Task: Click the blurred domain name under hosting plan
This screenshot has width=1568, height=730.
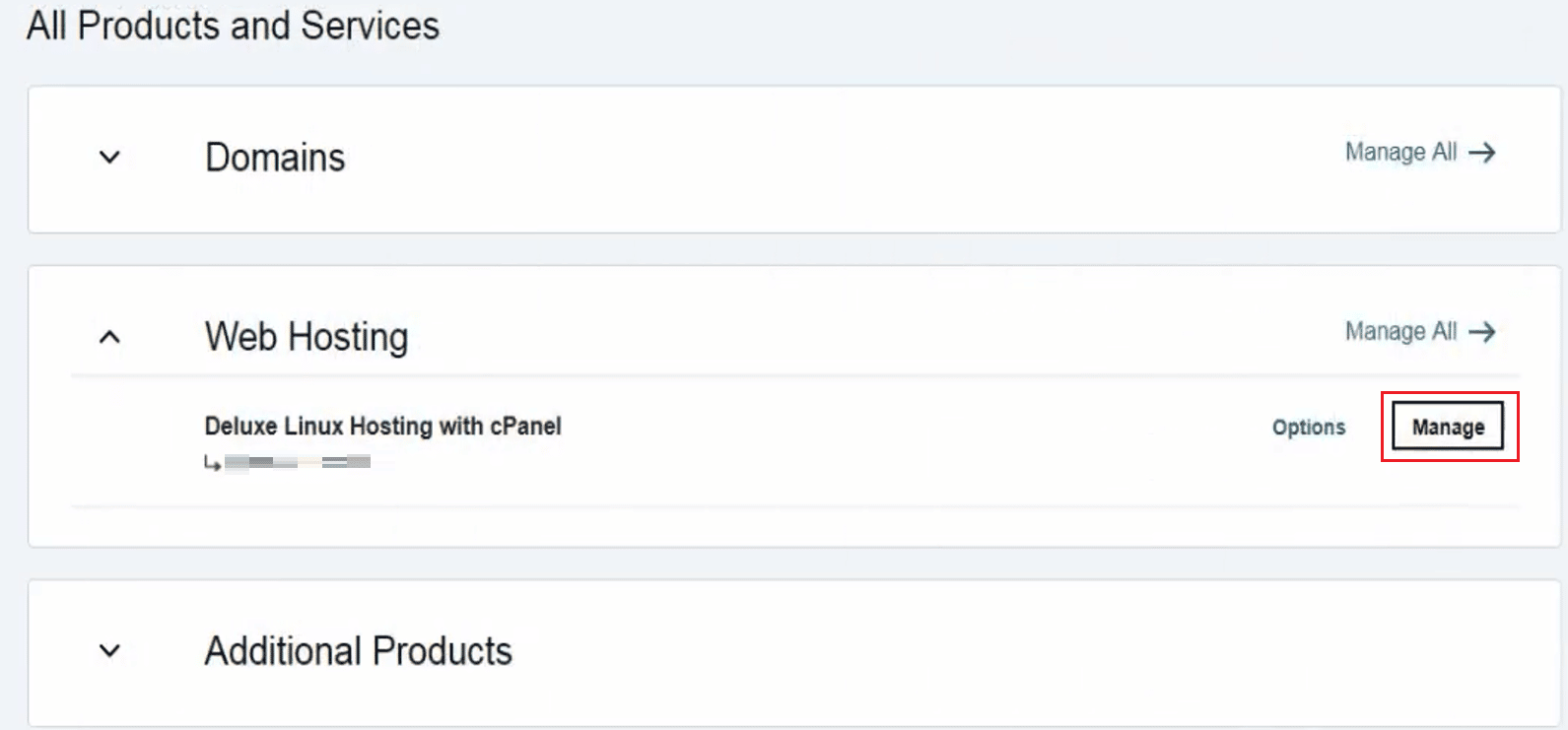Action: [297, 462]
